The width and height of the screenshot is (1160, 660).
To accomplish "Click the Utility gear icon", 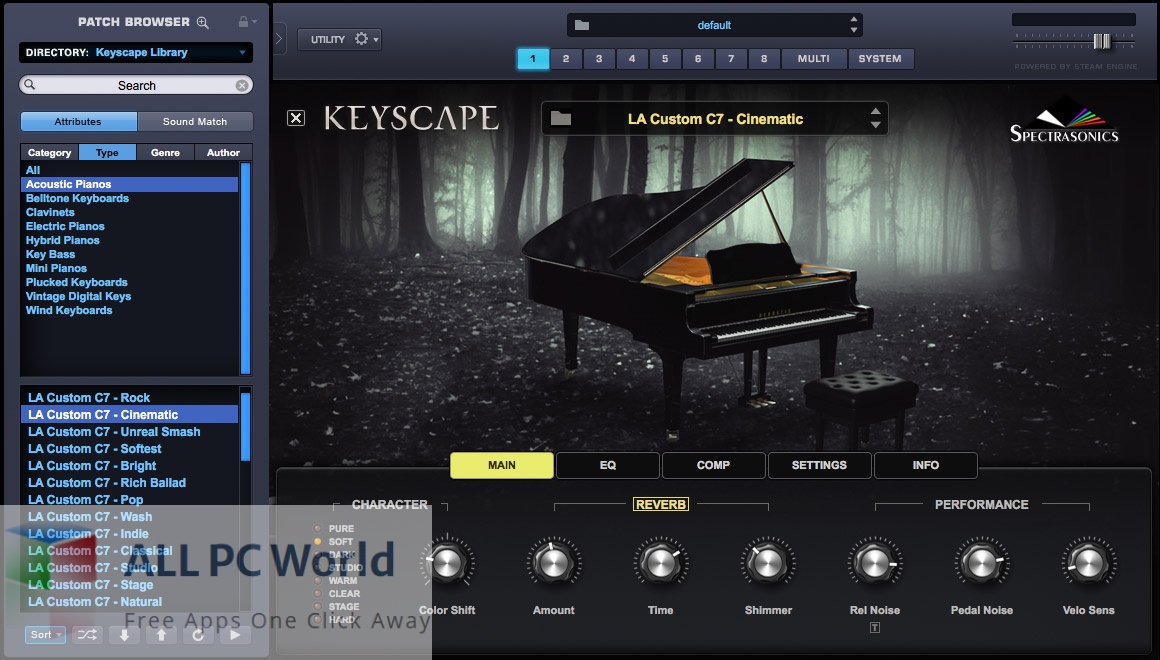I will tap(361, 39).
